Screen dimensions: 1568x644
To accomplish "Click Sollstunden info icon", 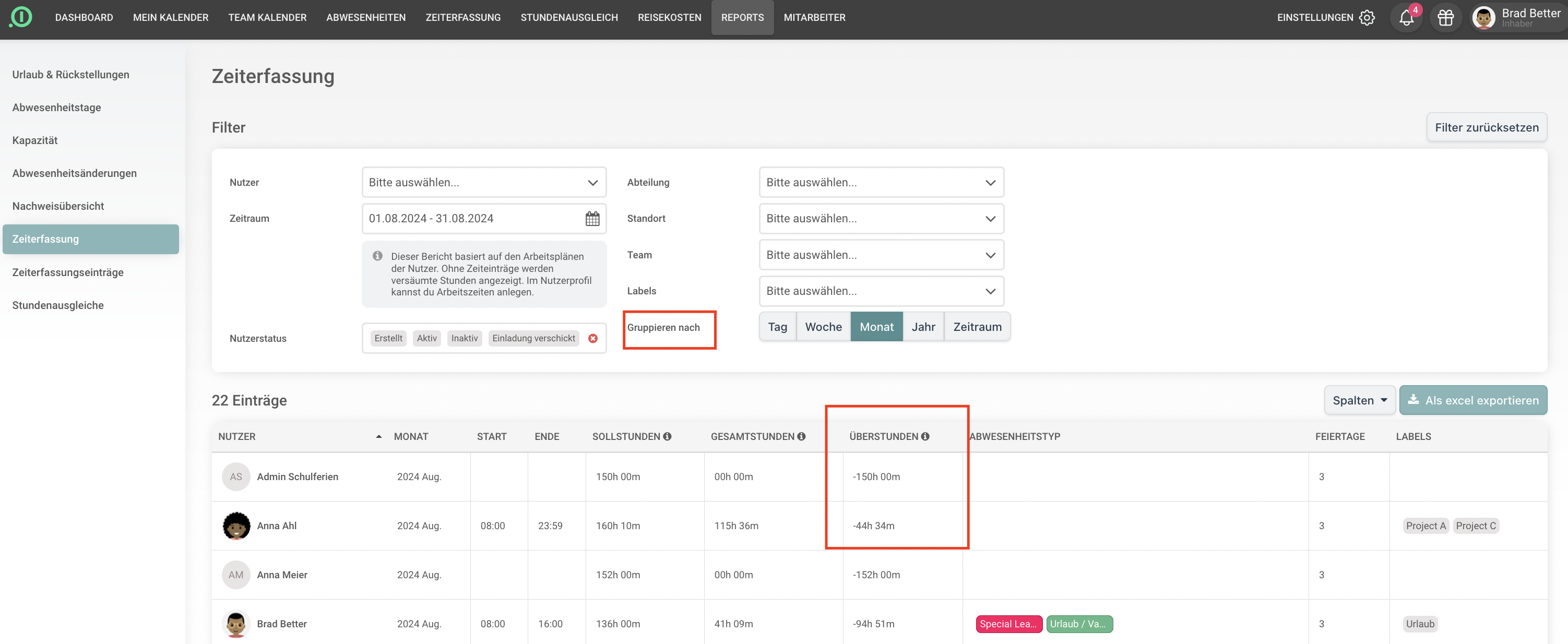I will [x=667, y=436].
